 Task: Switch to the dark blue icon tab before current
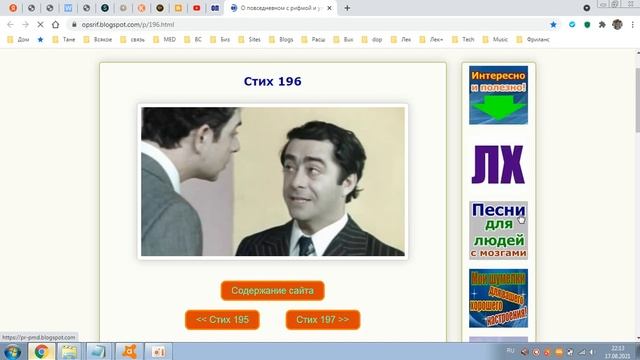point(215,8)
